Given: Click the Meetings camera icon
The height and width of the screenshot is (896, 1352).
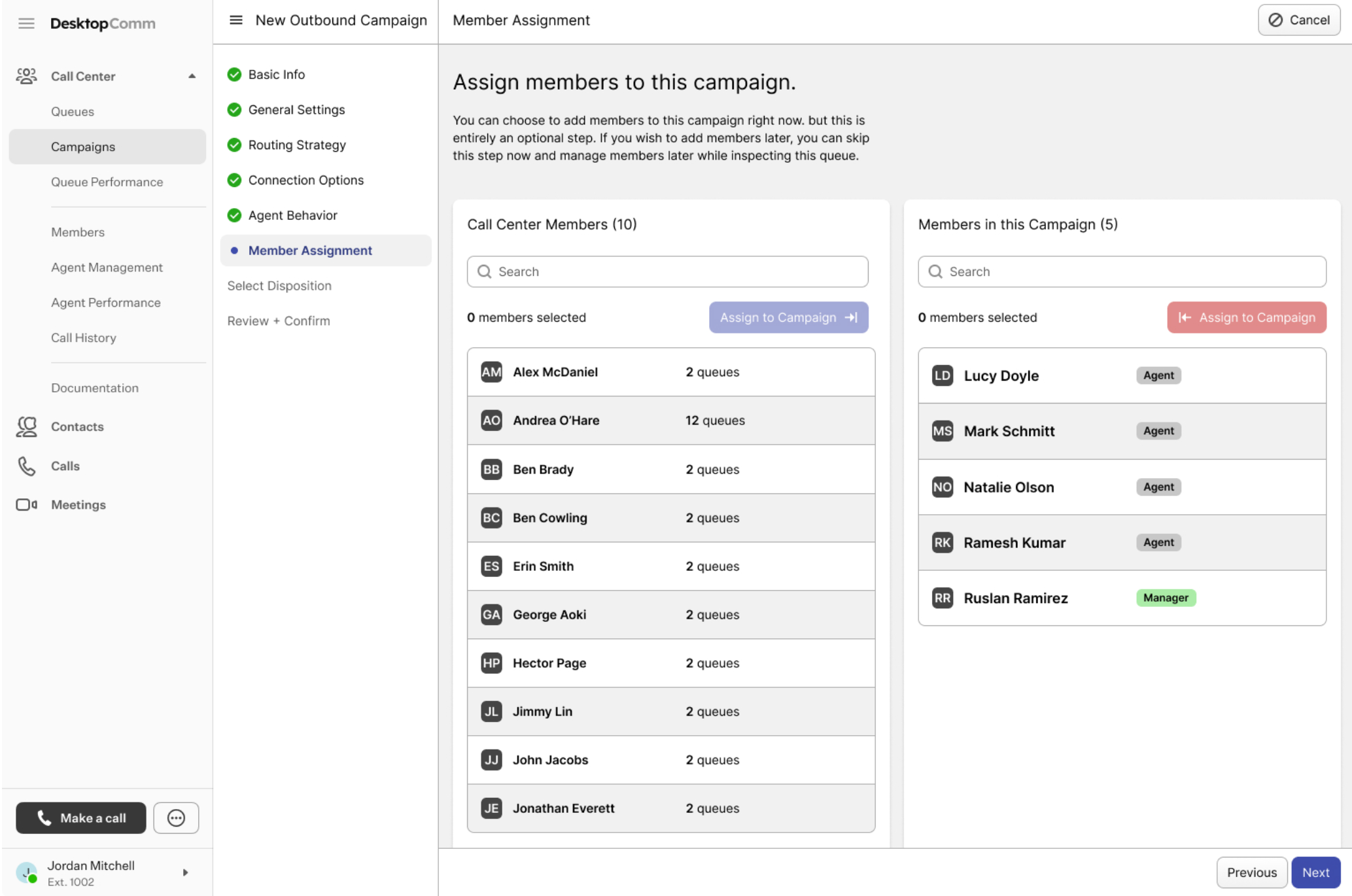Looking at the screenshot, I should (26, 504).
